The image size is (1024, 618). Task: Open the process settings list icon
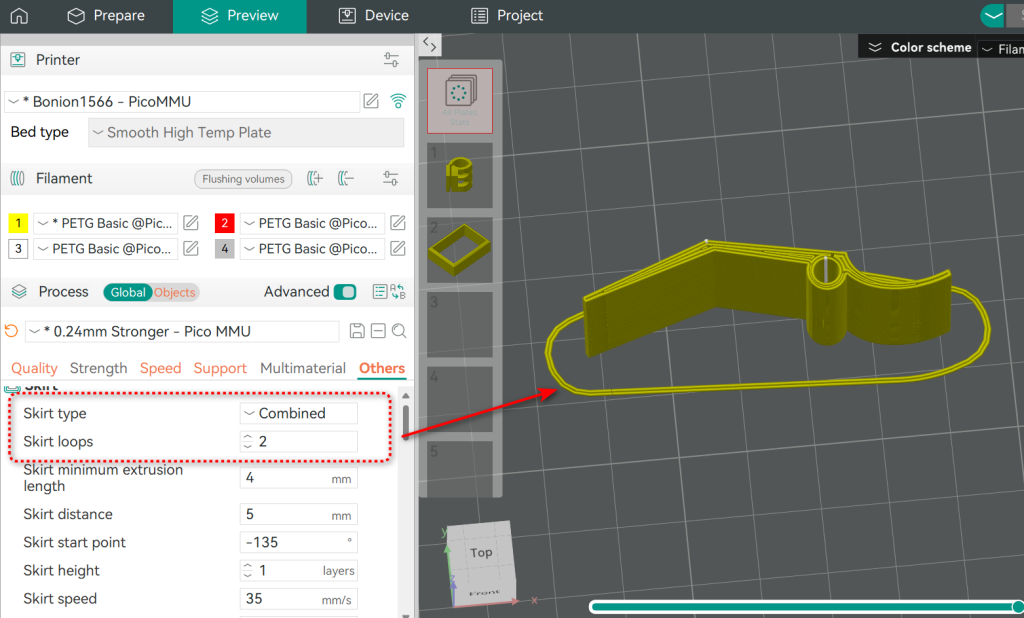[380, 291]
